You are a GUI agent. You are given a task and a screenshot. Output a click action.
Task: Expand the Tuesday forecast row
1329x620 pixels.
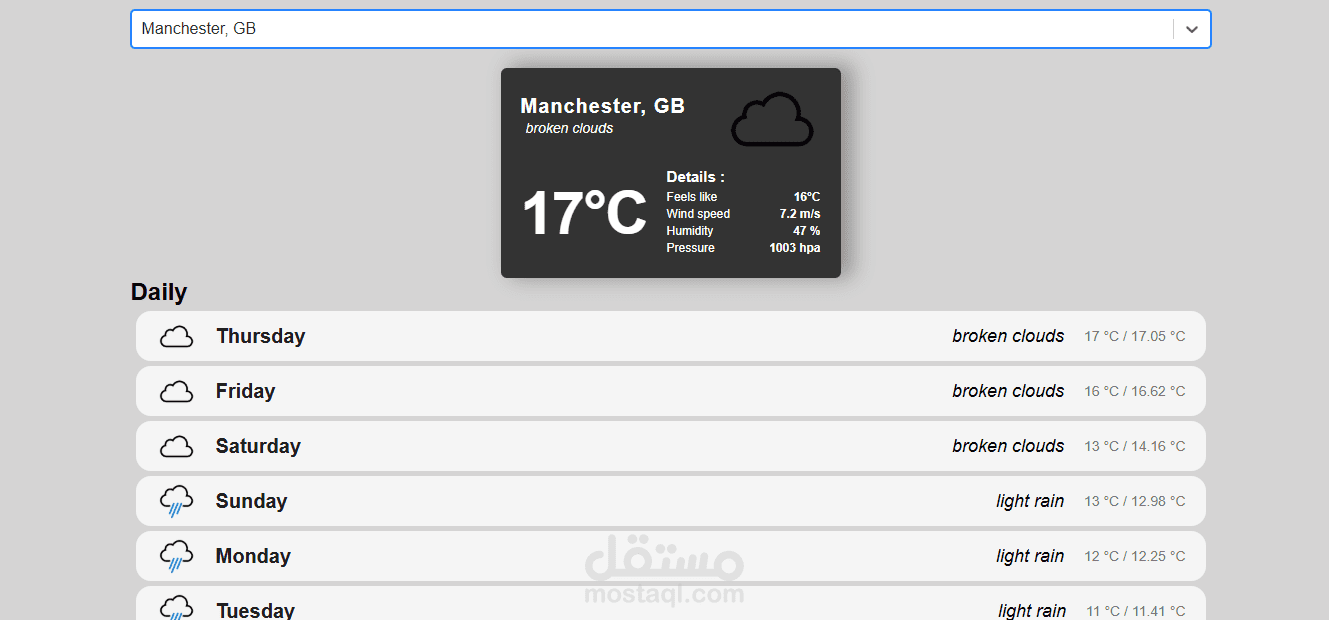click(x=671, y=603)
